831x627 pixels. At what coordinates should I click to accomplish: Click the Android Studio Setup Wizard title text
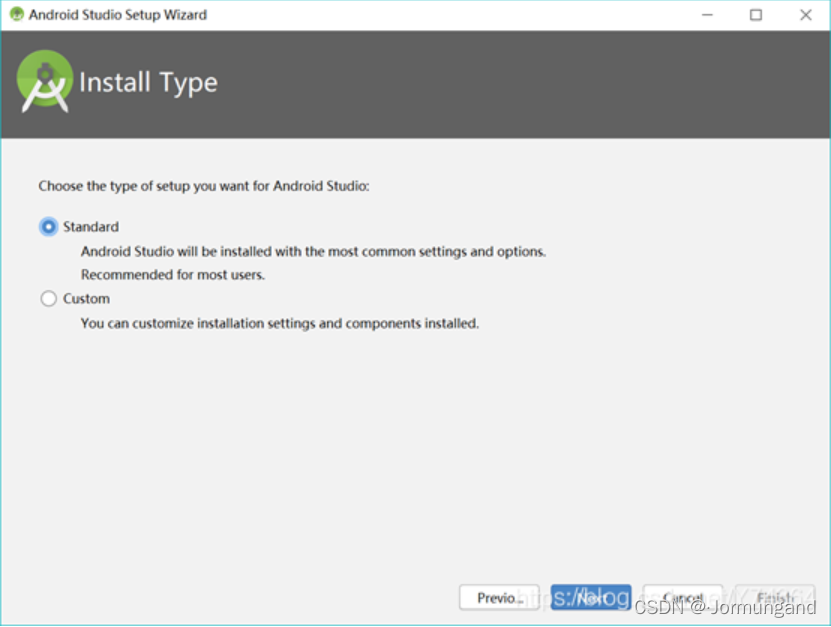pos(118,15)
